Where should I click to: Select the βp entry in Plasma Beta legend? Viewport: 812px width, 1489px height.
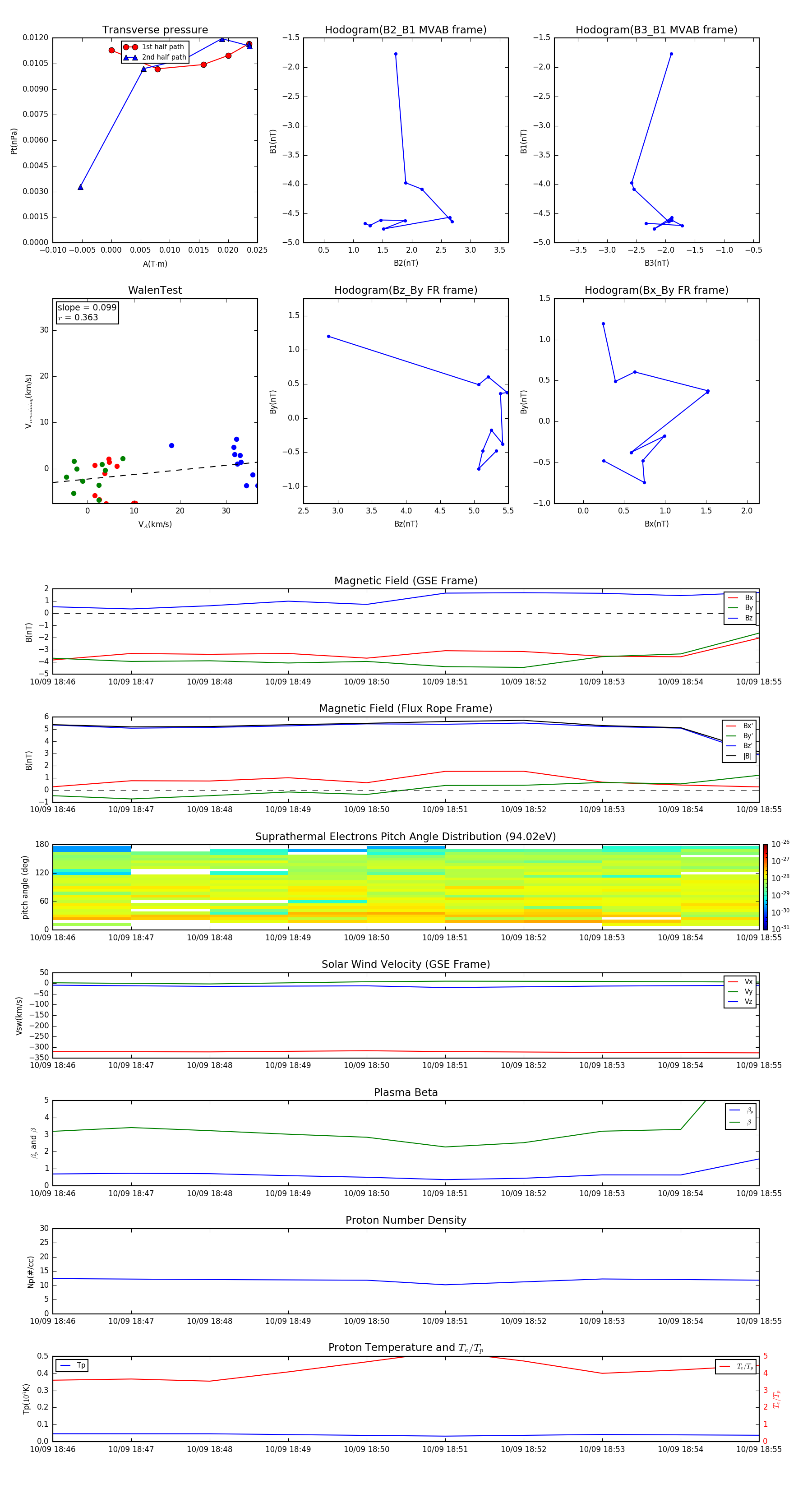tap(742, 1110)
